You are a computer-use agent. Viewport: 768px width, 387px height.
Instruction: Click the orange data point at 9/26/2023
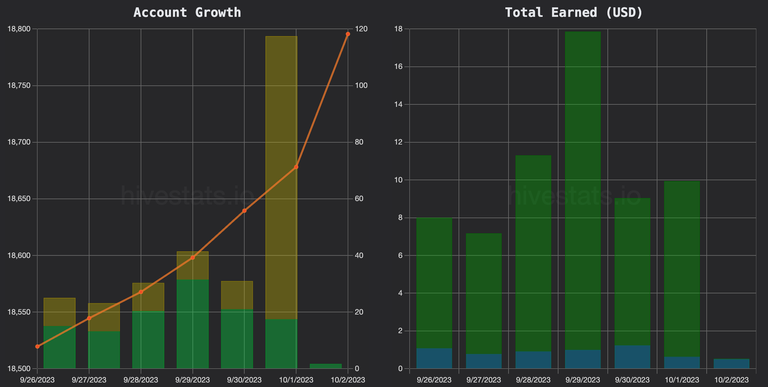(38, 346)
